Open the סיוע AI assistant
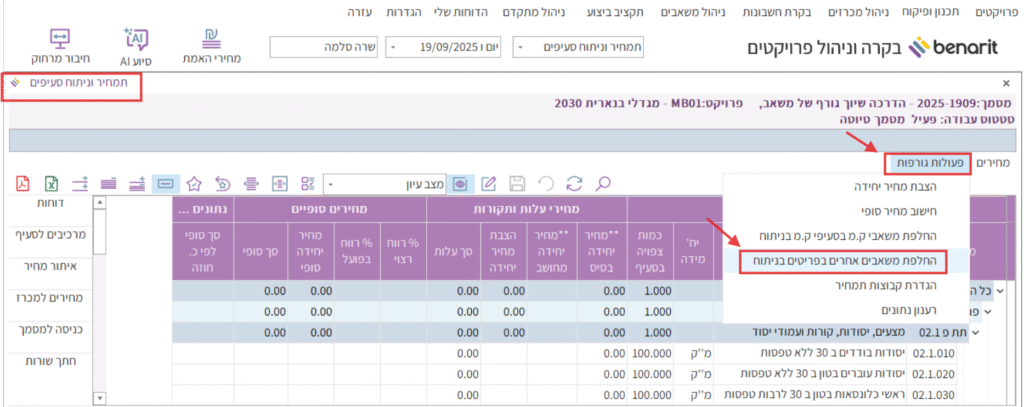 pyautogui.click(x=135, y=47)
